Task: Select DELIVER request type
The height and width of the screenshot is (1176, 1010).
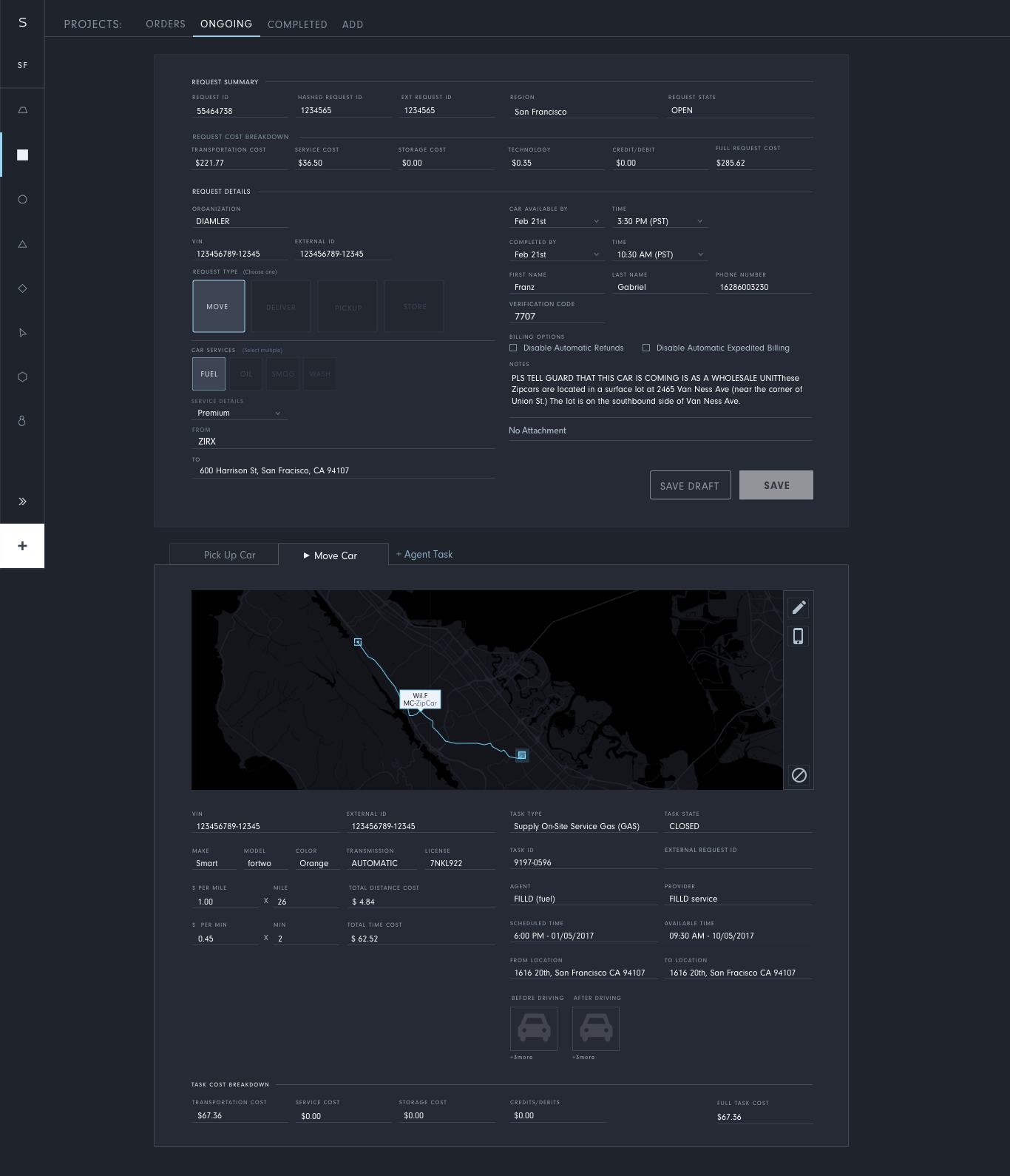Action: click(x=281, y=306)
